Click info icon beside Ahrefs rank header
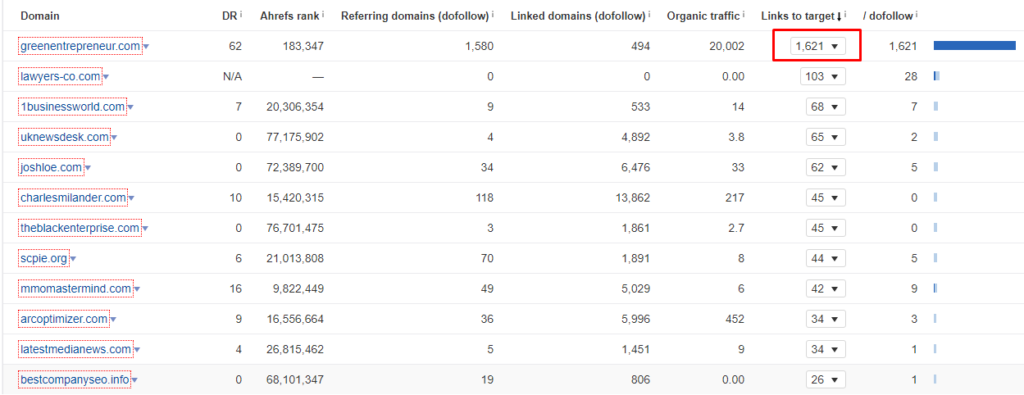 324,14
